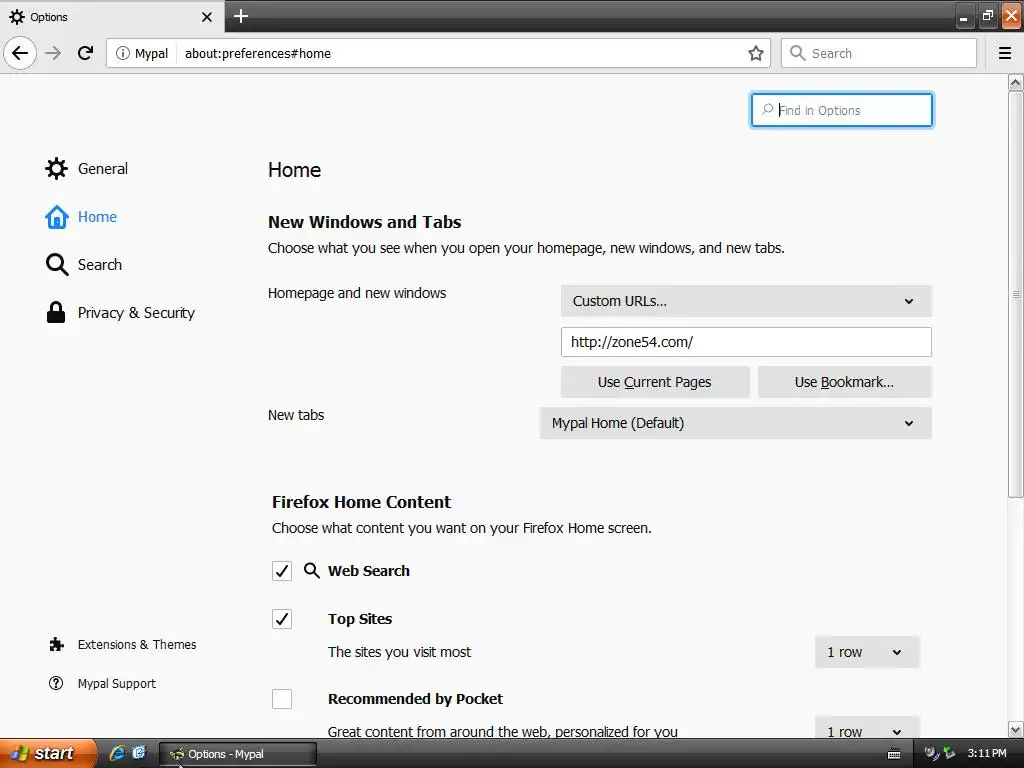
Task: Restore down the browser window
Action: coord(987,16)
